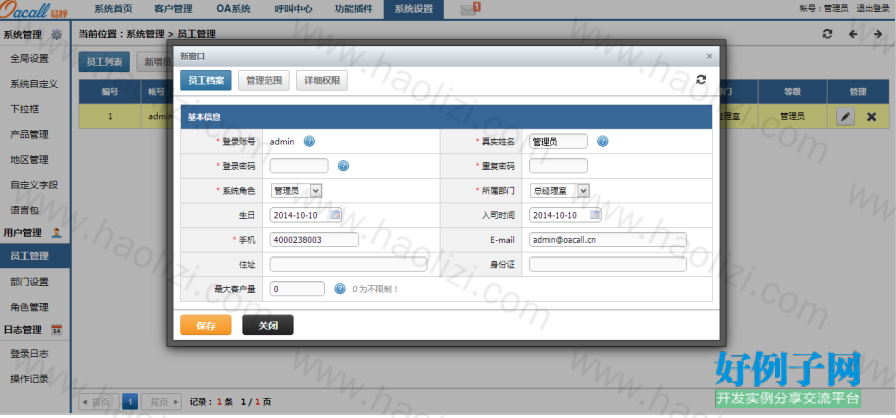This screenshot has height=418, width=896.
Task: Click into the 重复密码 input field
Action: [x=558, y=166]
